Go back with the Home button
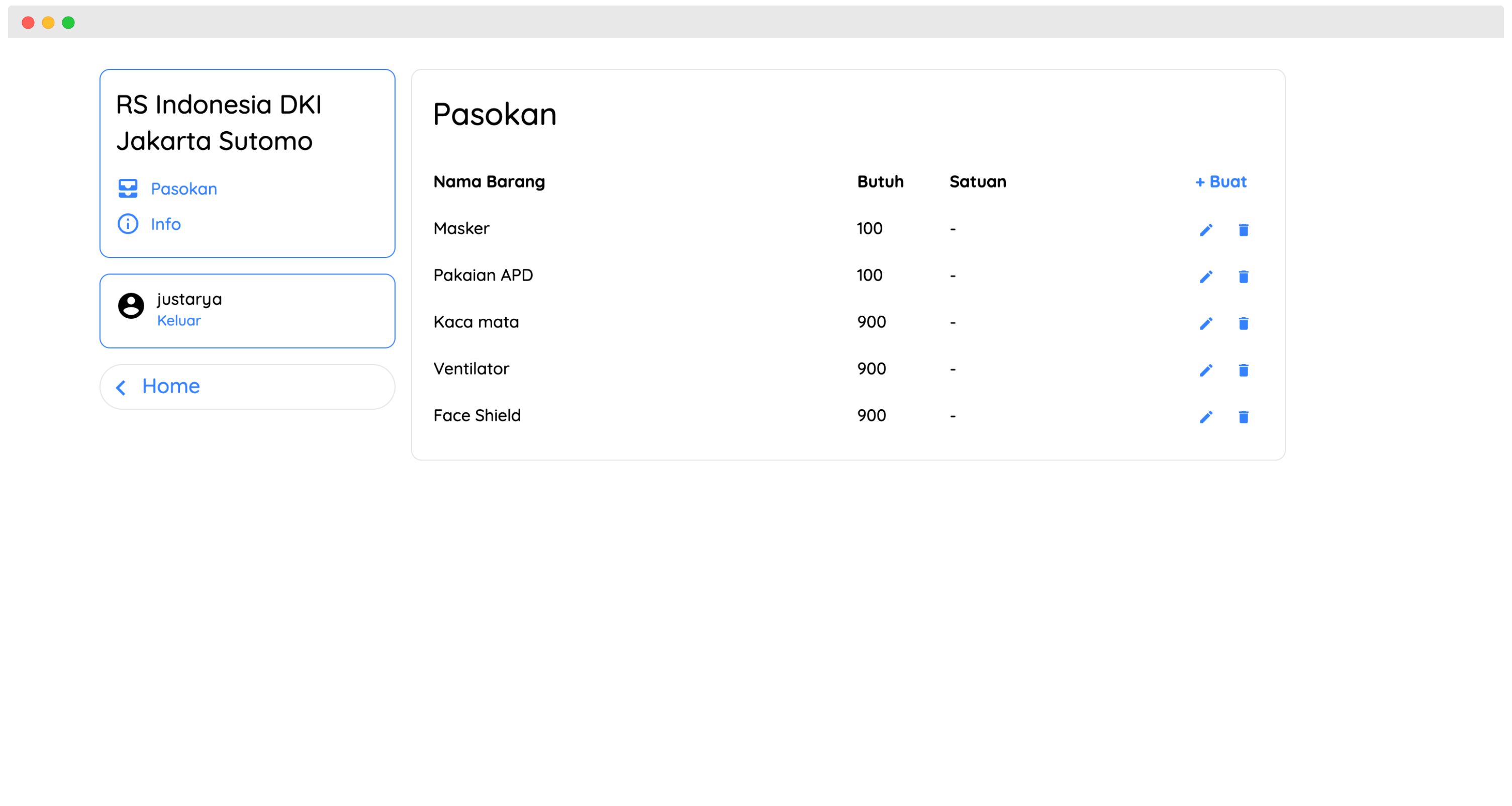Image resolution: width=1512 pixels, height=806 pixels. coord(247,387)
